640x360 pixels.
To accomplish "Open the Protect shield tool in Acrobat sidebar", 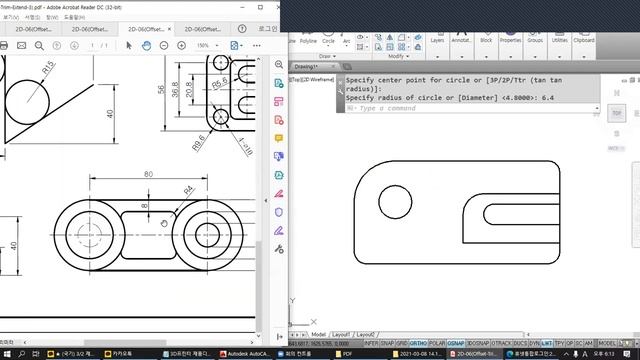I will click(279, 212).
